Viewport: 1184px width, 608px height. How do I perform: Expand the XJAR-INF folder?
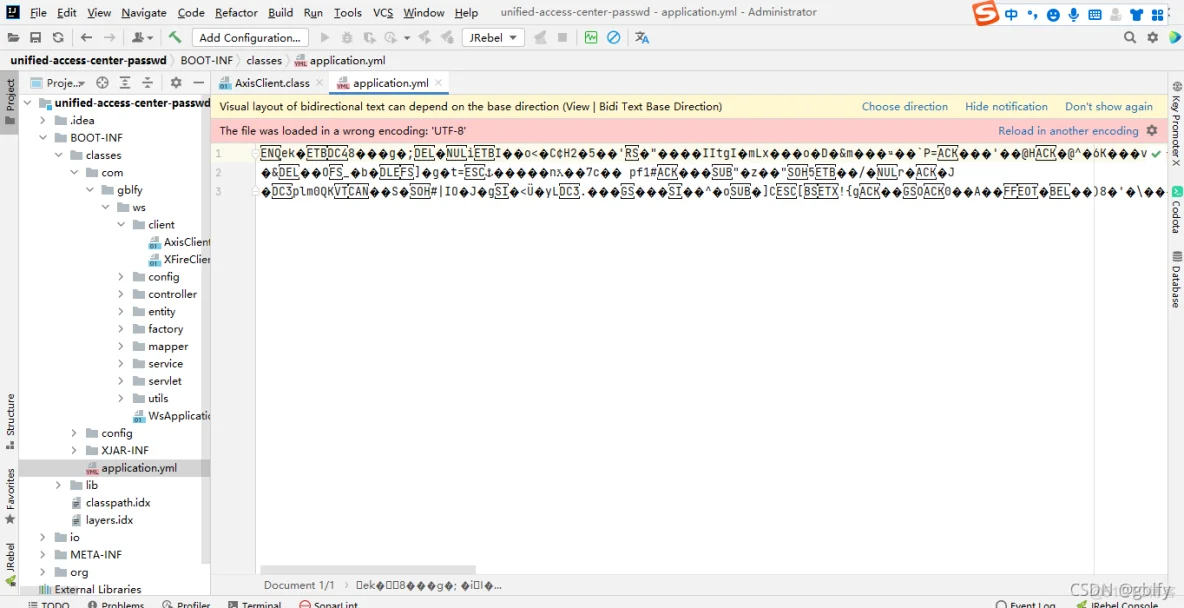tap(74, 450)
